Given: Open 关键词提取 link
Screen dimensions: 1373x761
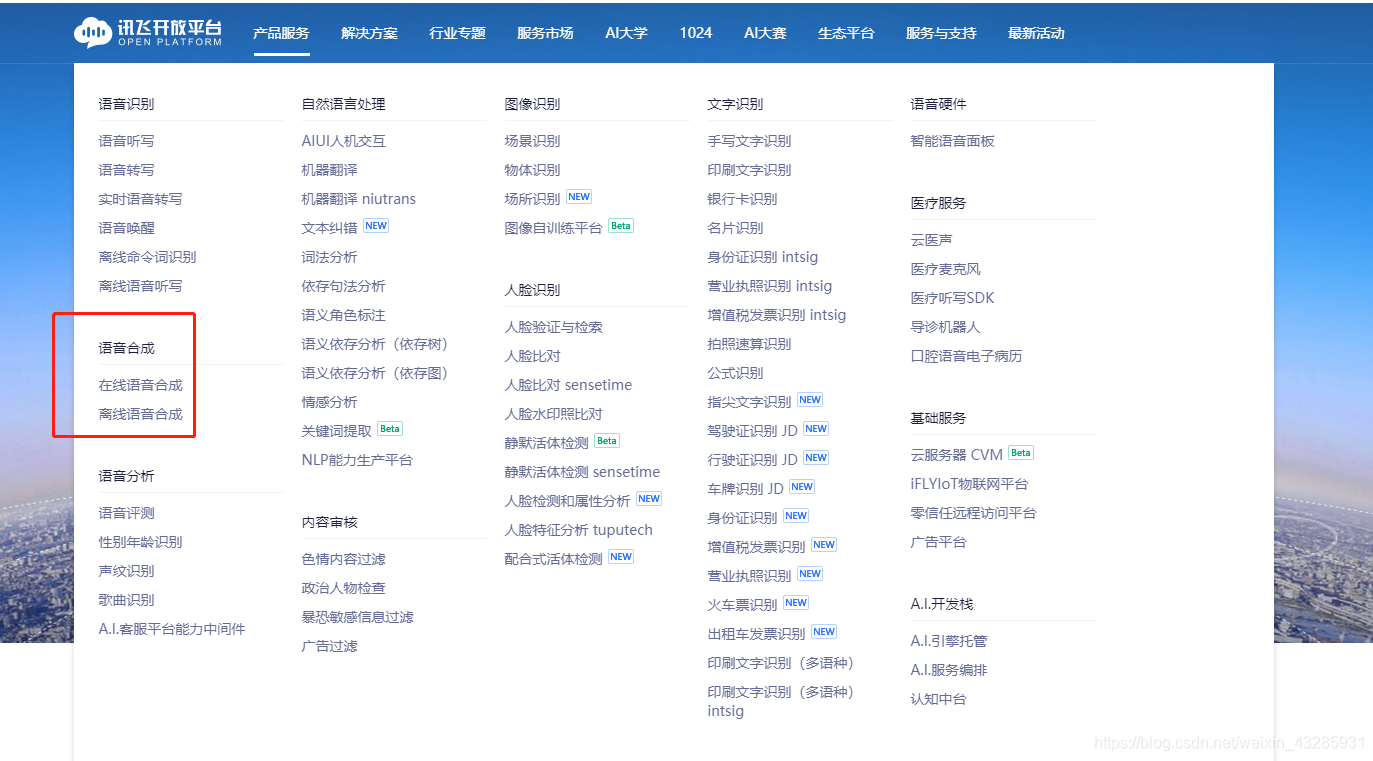Looking at the screenshot, I should click(x=337, y=431).
